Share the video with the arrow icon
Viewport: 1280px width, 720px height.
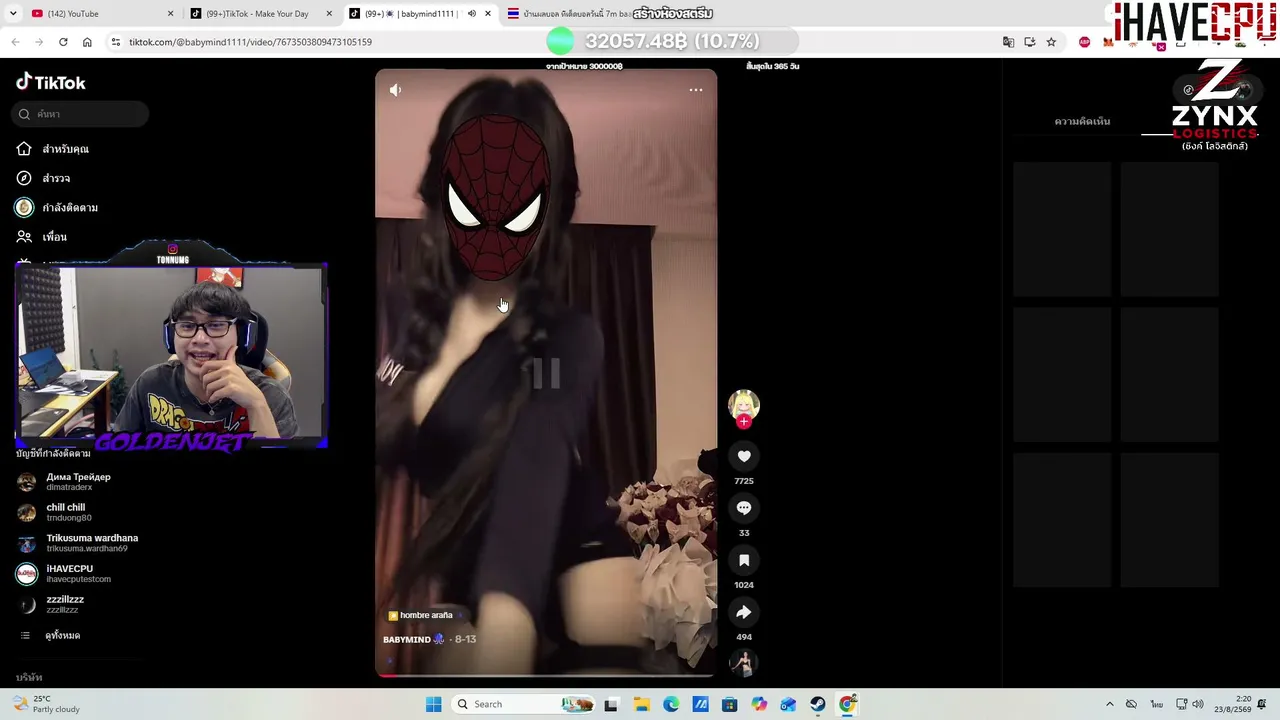point(744,612)
